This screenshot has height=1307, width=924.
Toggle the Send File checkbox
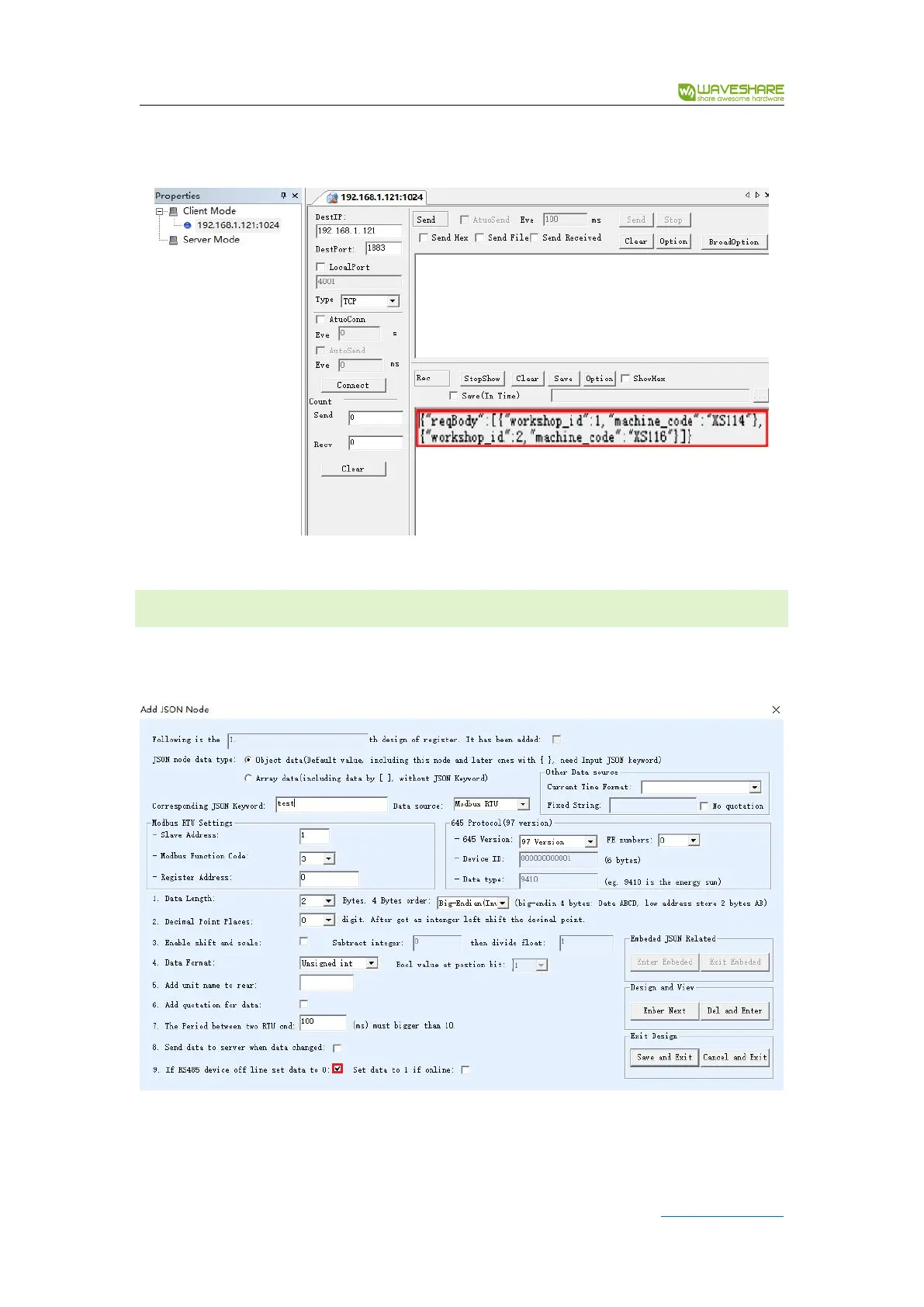(x=479, y=237)
